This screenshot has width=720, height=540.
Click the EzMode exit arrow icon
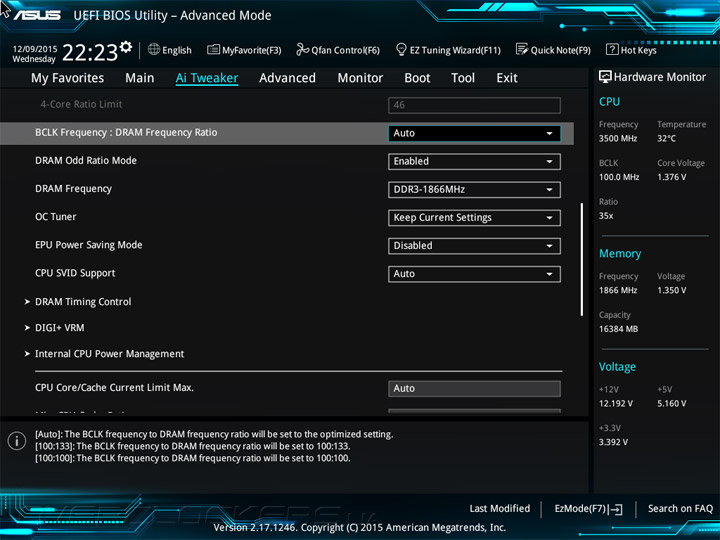tap(616, 509)
